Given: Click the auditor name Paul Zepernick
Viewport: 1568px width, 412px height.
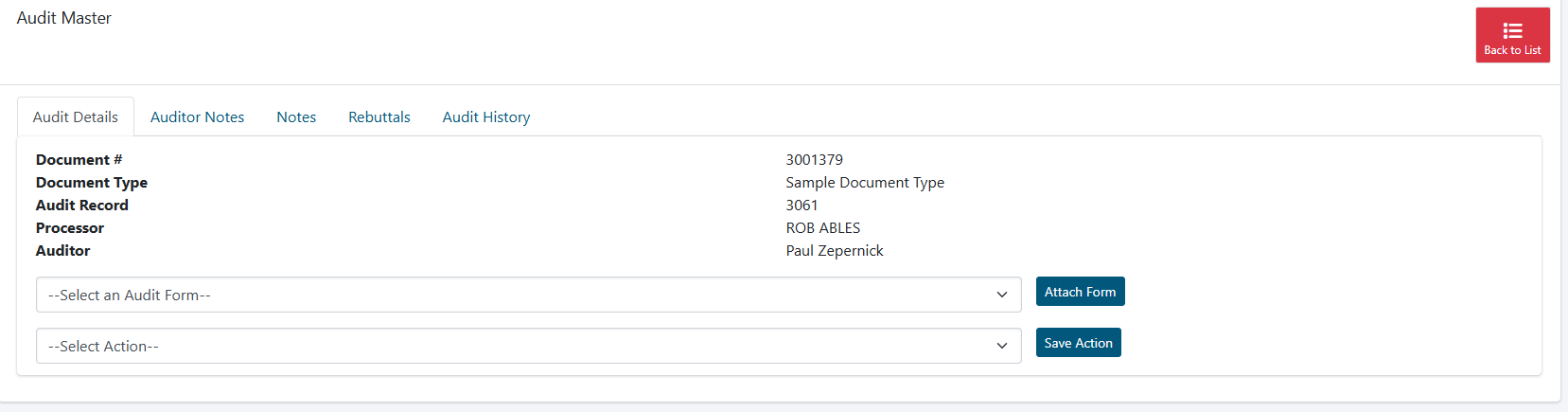Looking at the screenshot, I should pyautogui.click(x=834, y=251).
